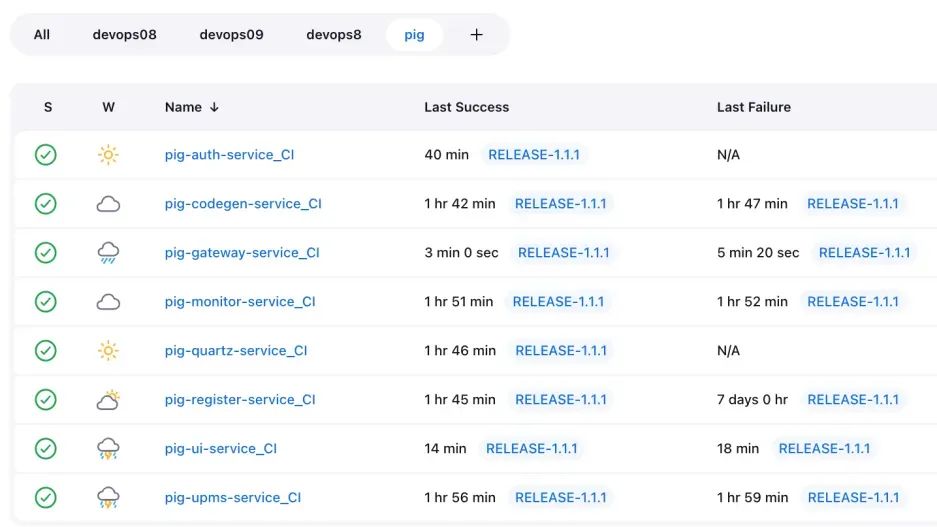
Task: Select the pig view tab
Action: [x=414, y=35]
